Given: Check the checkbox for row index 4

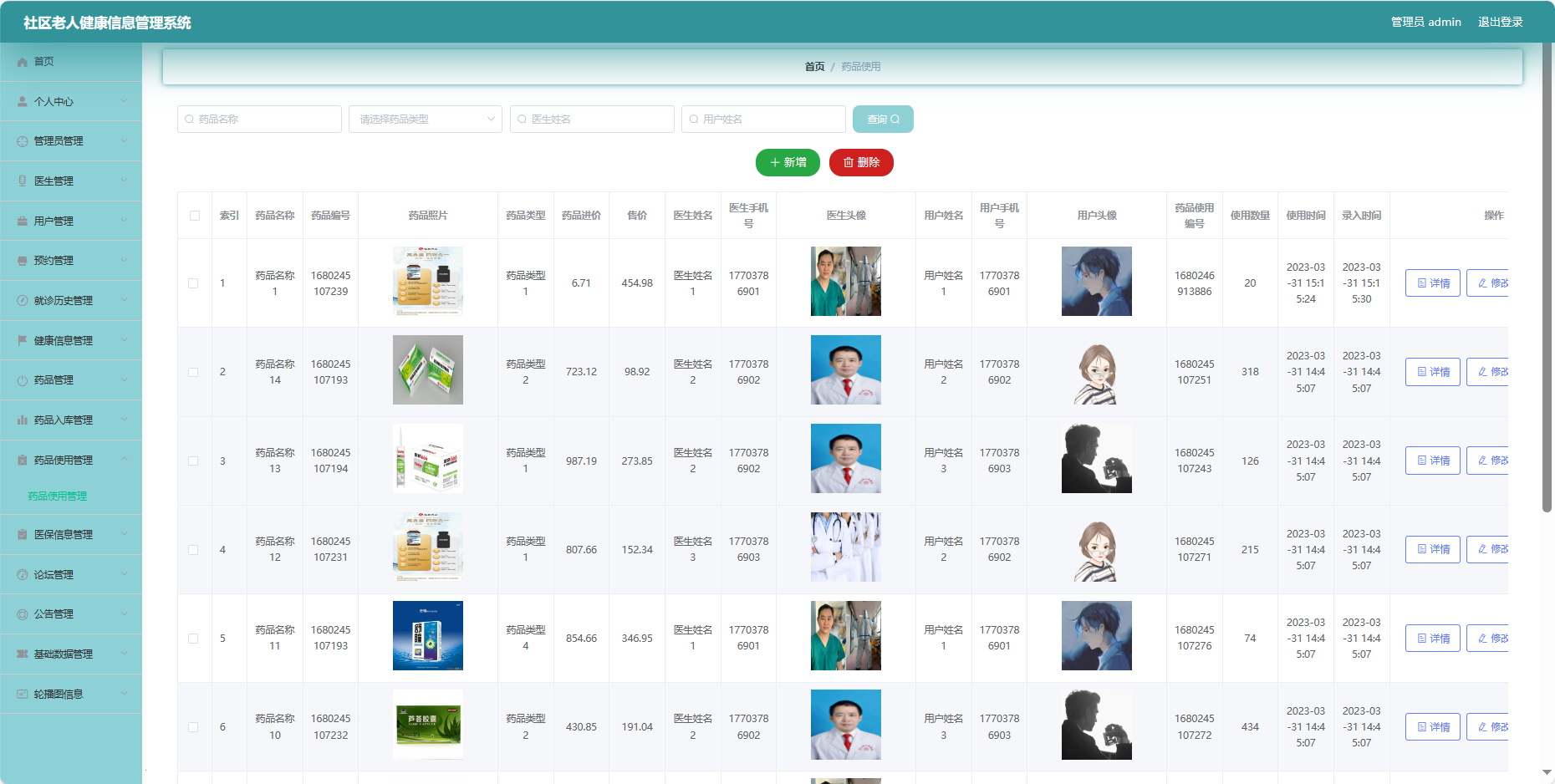Looking at the screenshot, I should [193, 550].
